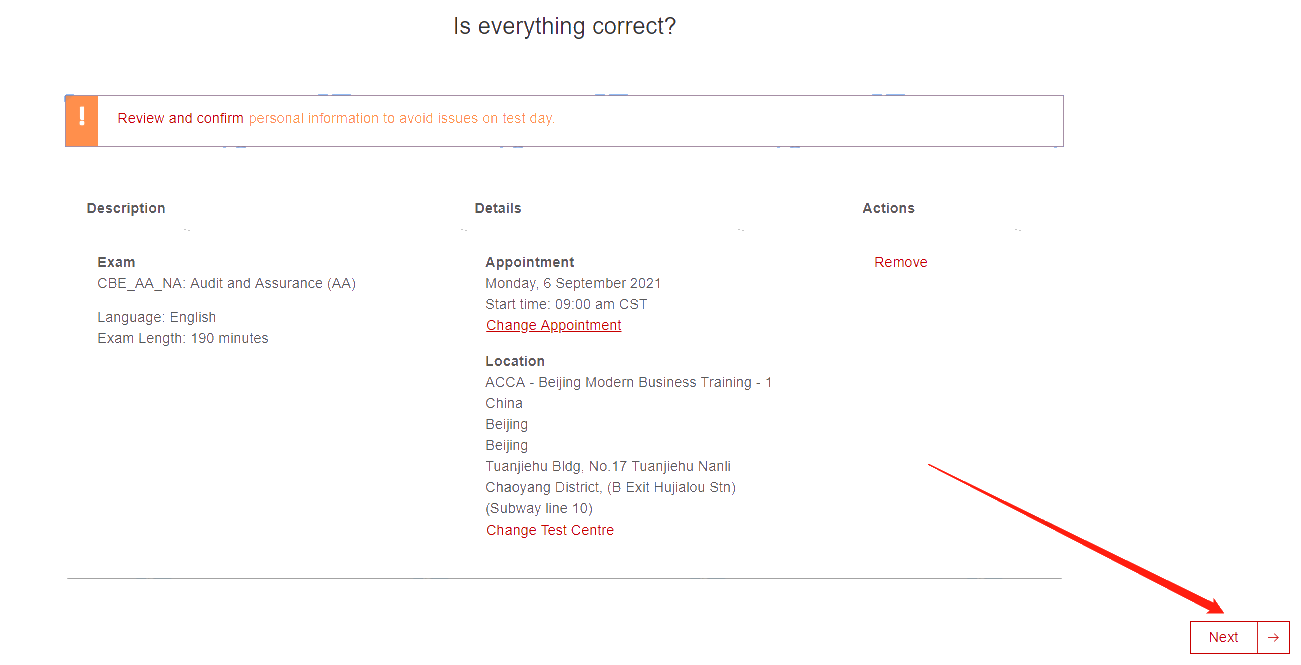Click the 'Start time: 09:00 am CST' text
Screen dimensions: 1301x665
point(566,304)
